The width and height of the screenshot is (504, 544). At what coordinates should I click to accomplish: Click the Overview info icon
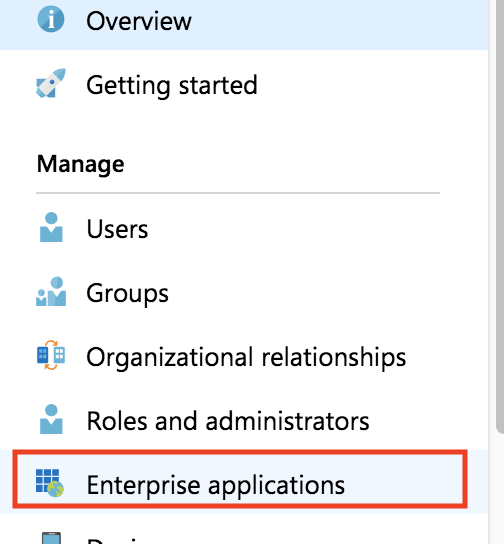click(x=51, y=19)
